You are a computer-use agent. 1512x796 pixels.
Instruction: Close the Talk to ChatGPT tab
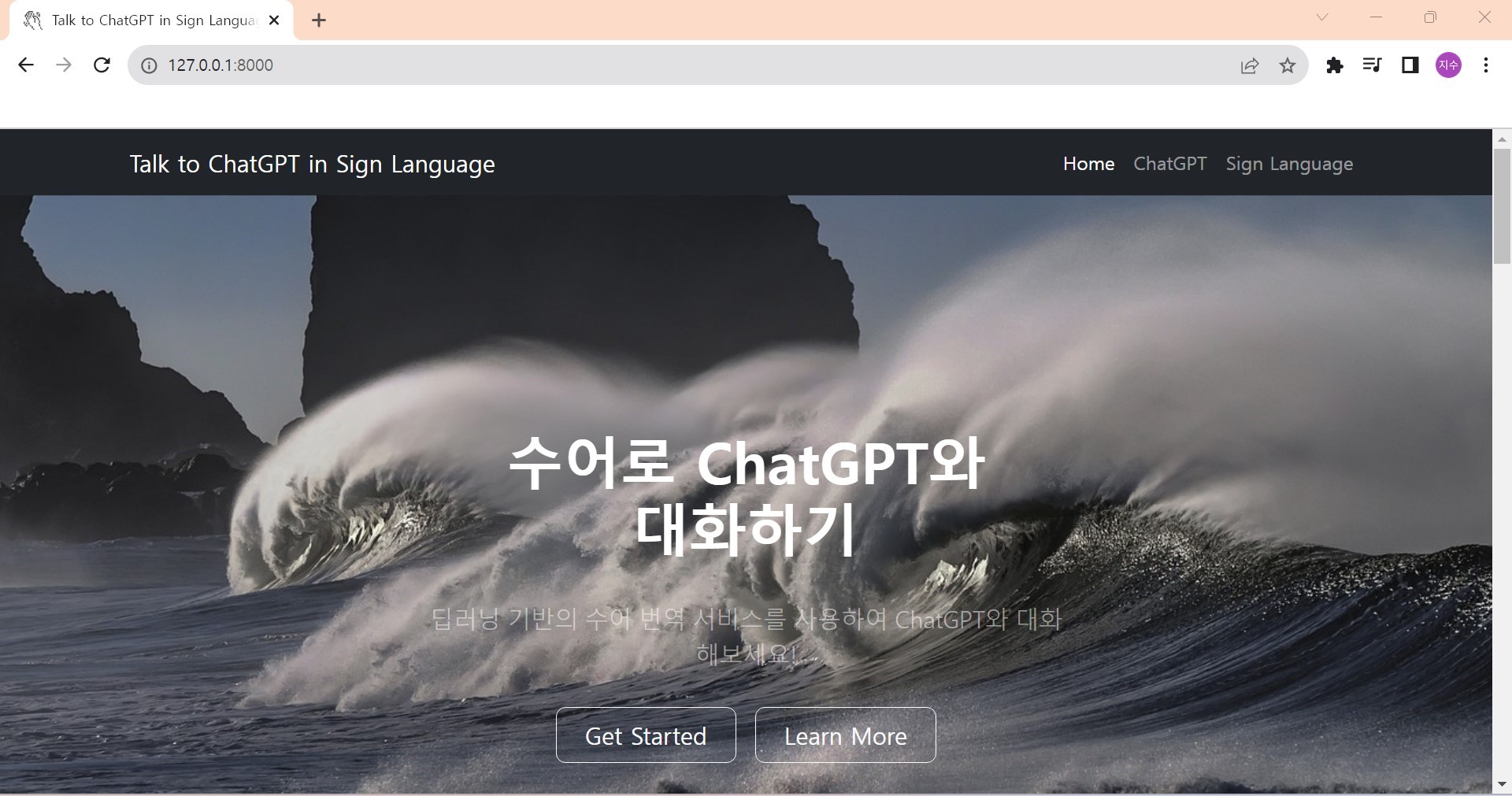[x=274, y=20]
